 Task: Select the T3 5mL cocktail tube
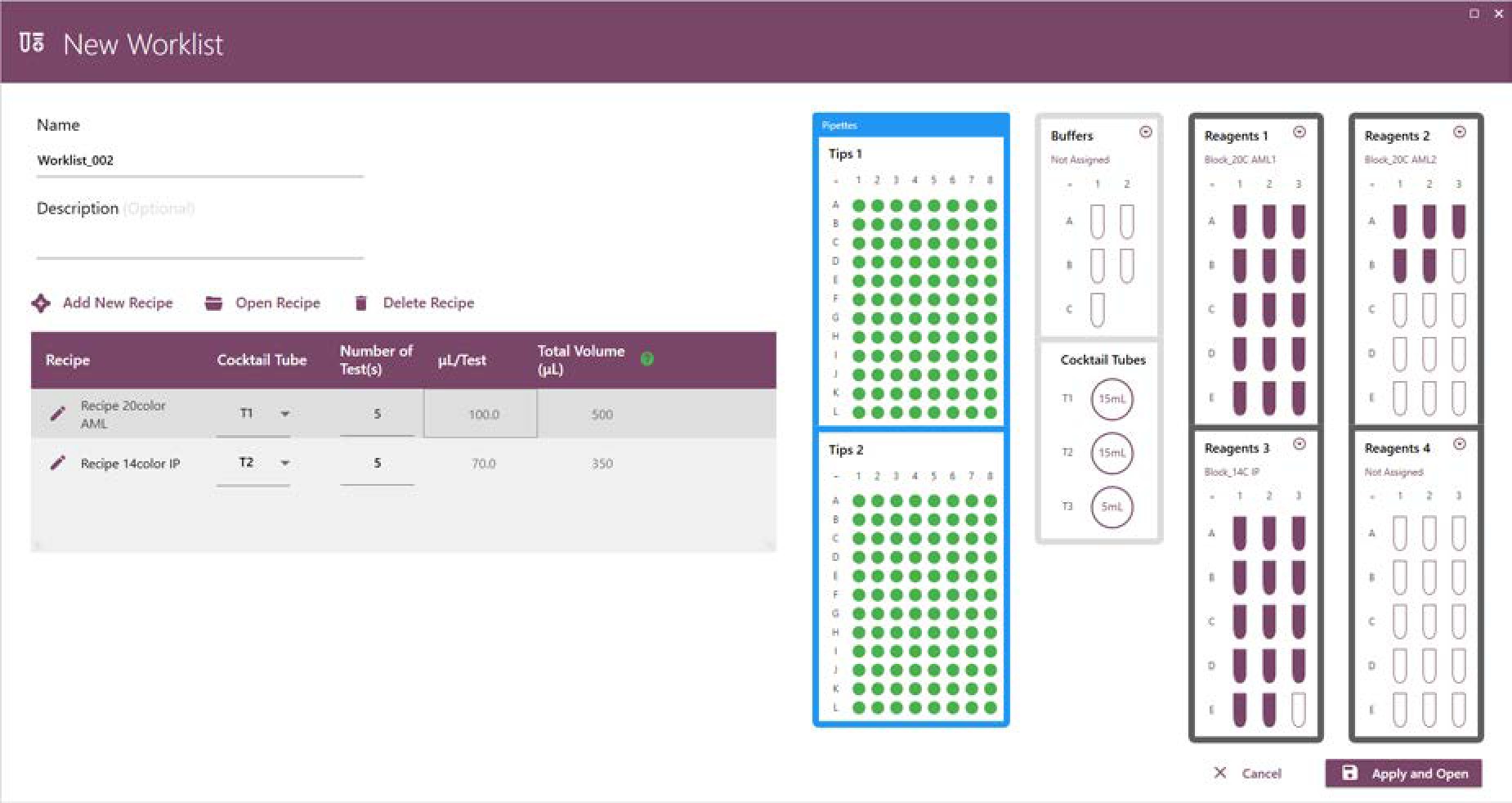pos(1112,506)
